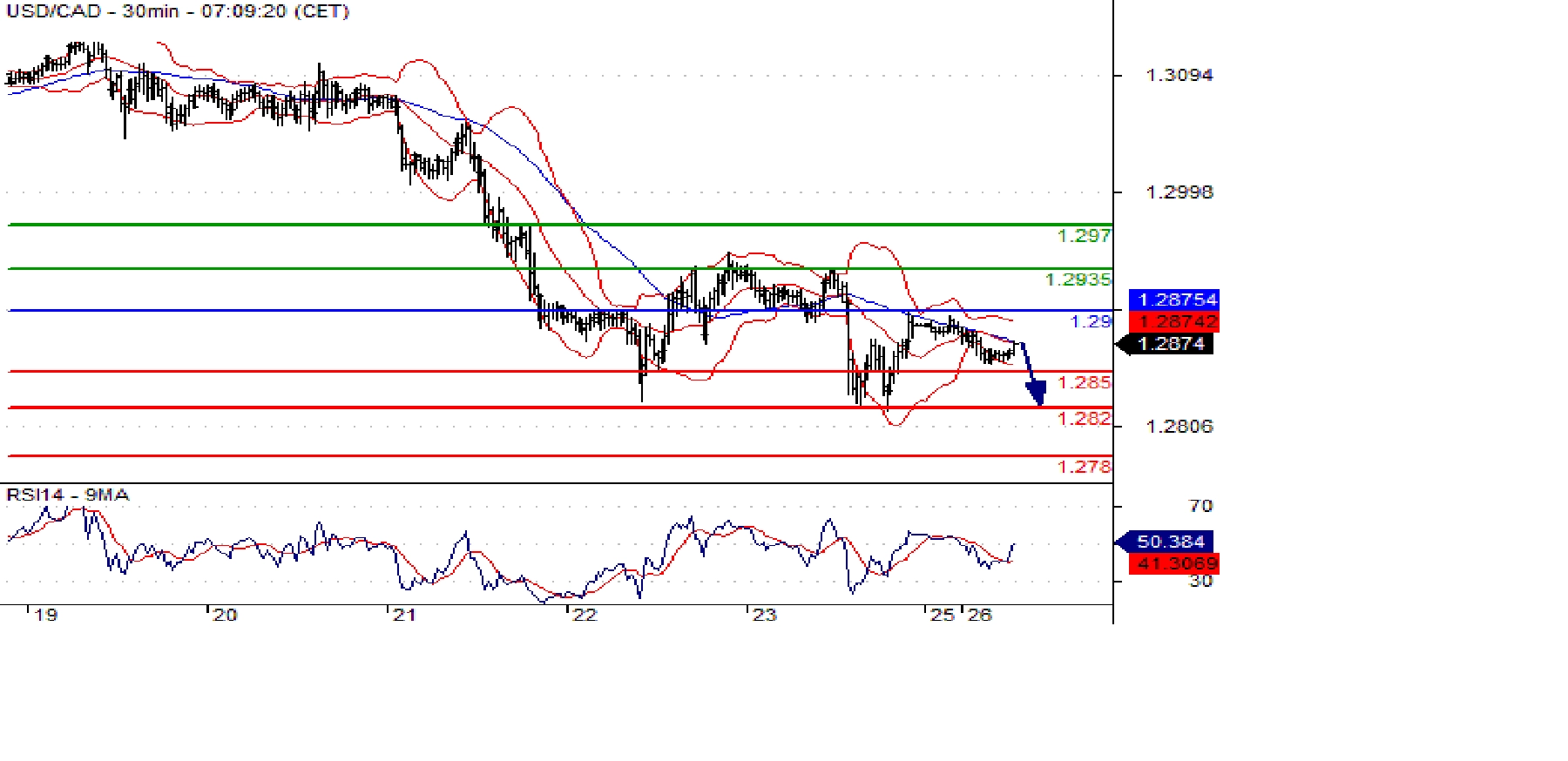This screenshot has width=1568, height=761.
Task: Click date marker 21 on time axis
Action: coord(404,616)
